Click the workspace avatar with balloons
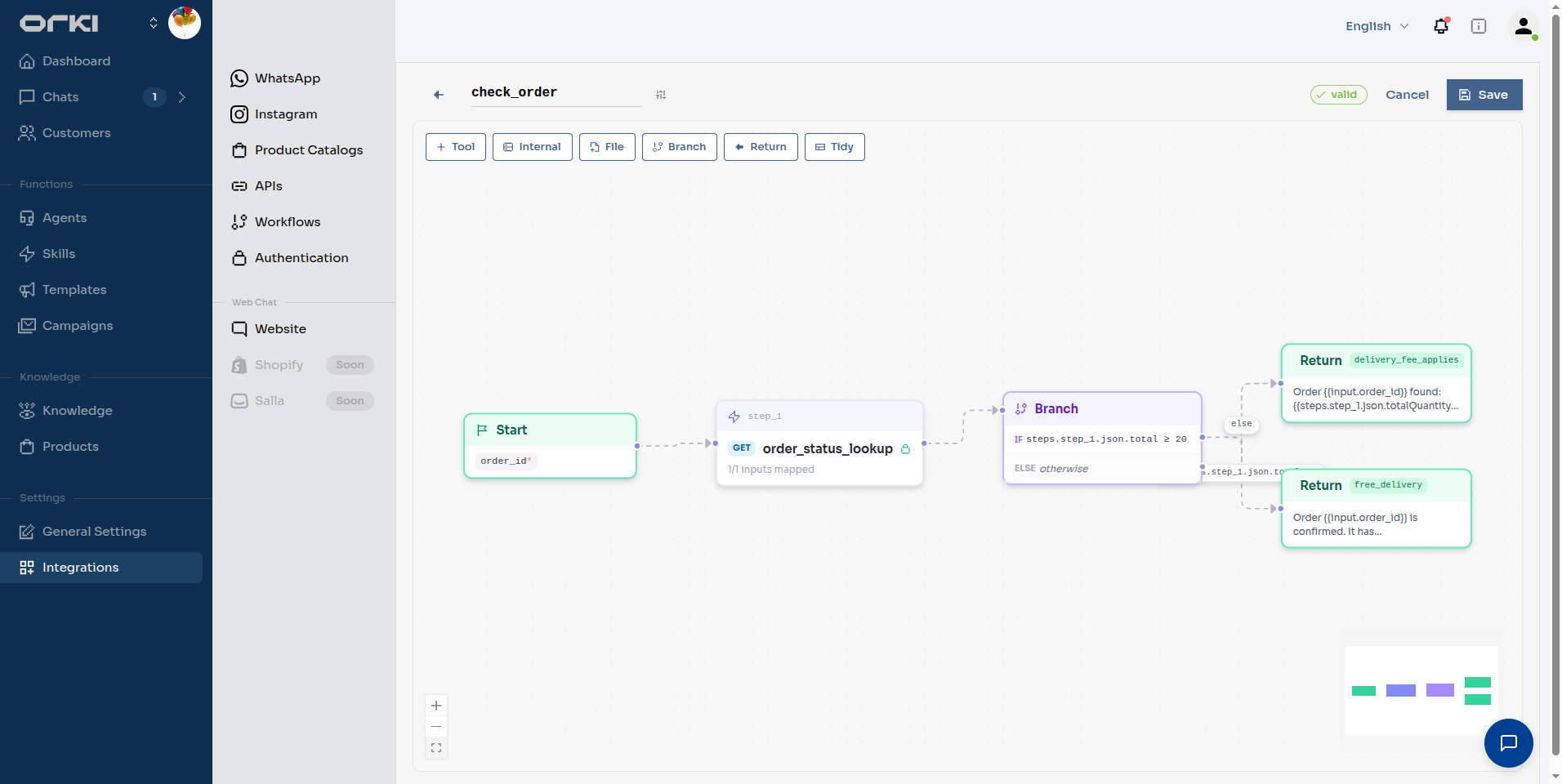Screen dimensions: 1562x784 coord(185,23)
